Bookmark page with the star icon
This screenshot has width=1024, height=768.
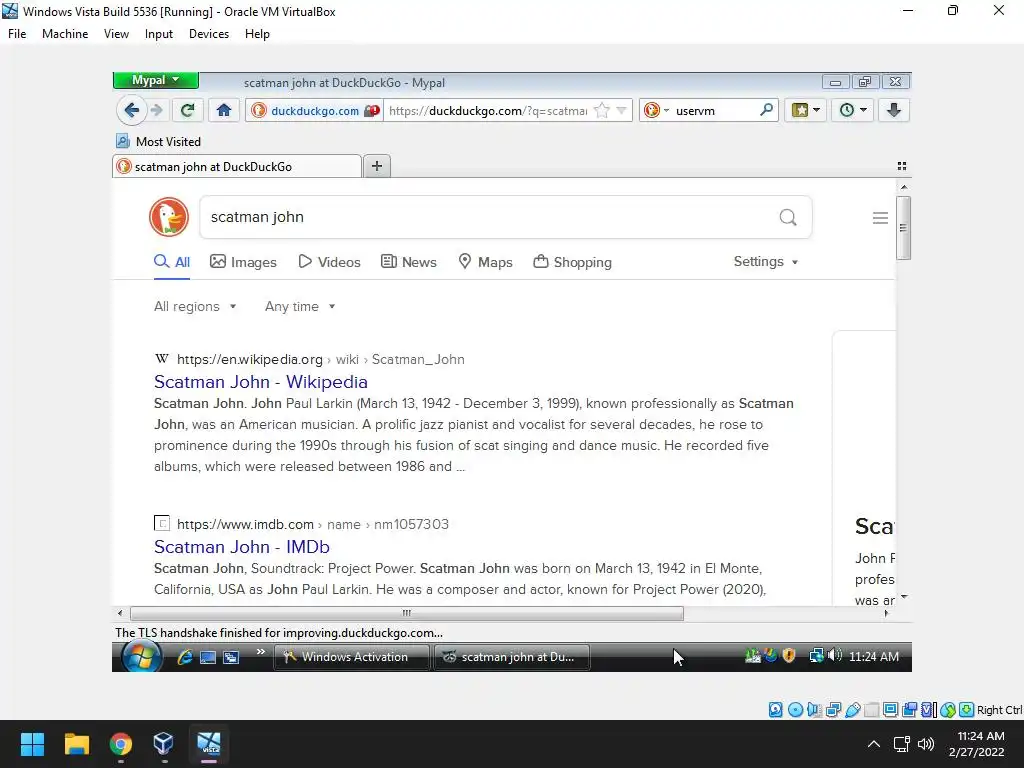tap(601, 110)
